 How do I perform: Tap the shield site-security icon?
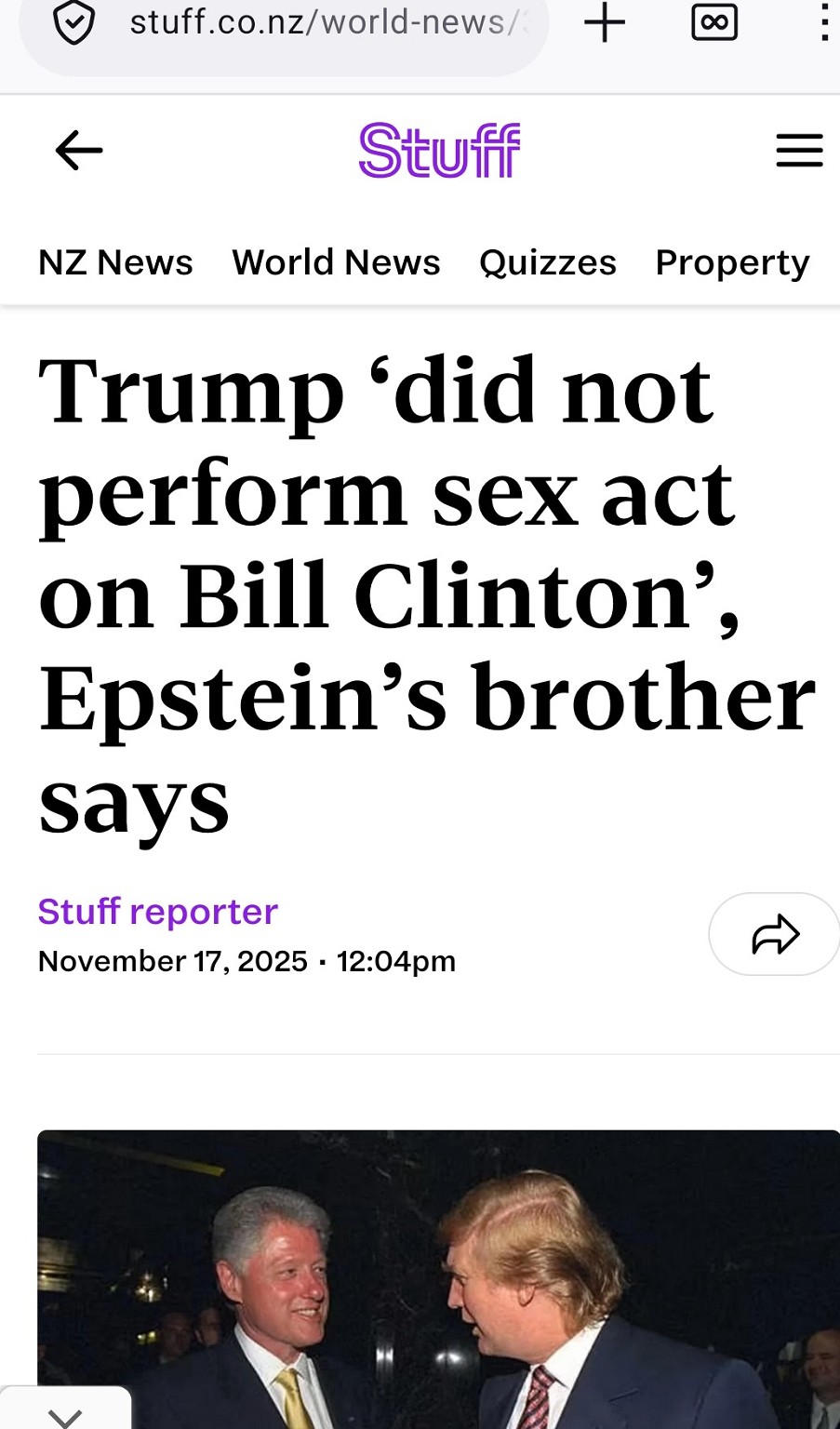tap(73, 23)
